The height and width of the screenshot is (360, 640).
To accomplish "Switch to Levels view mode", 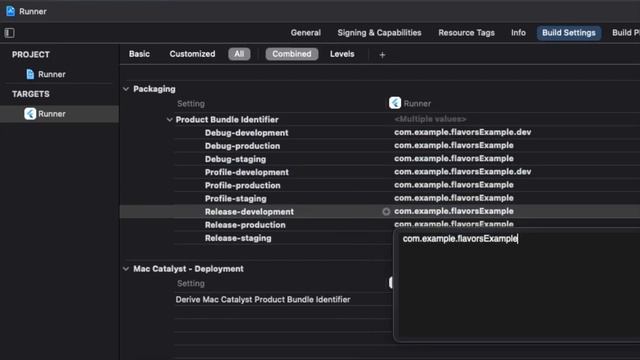I will (342, 54).
